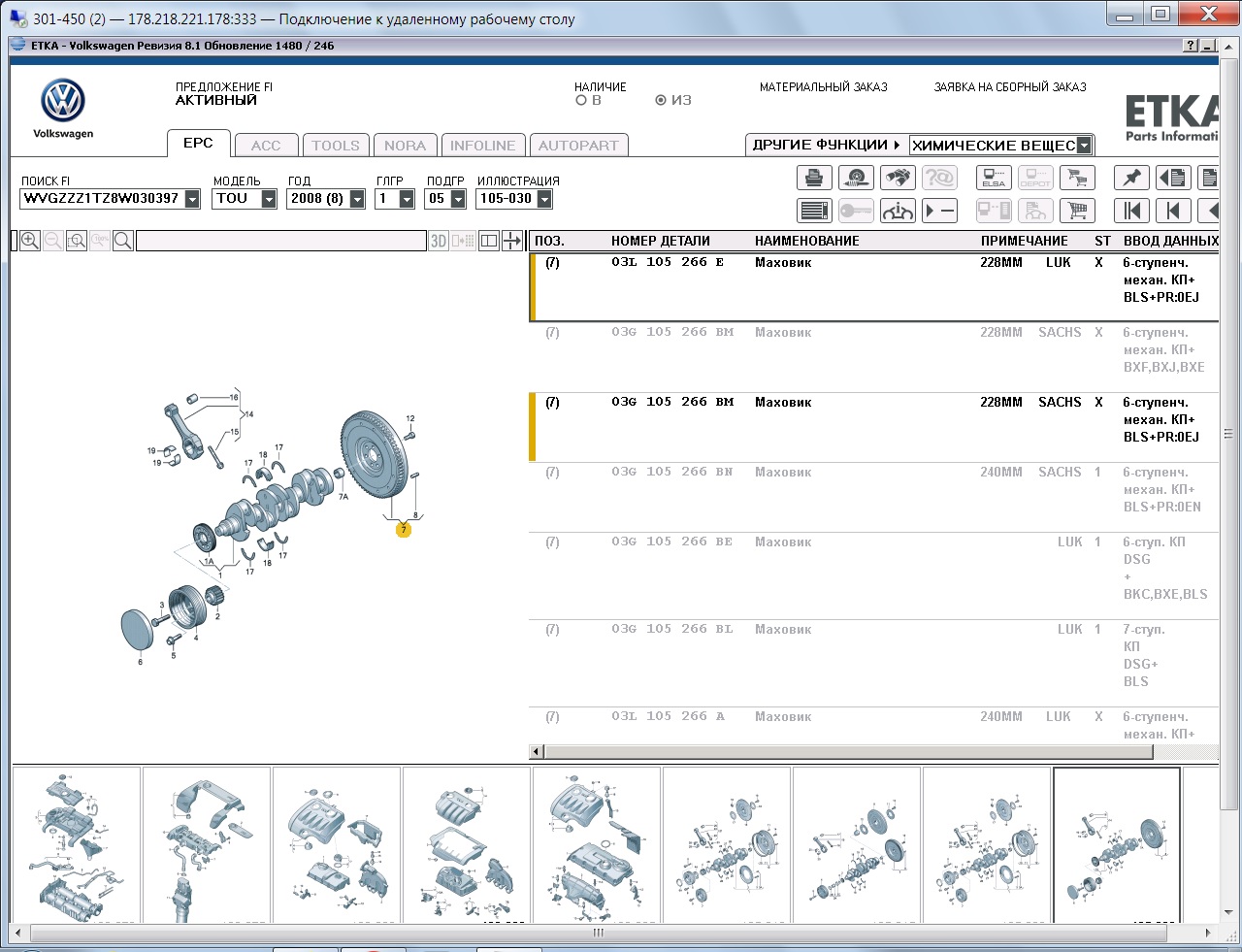This screenshot has height=952, width=1242.
Task: Open the single shopping cart icon
Action: tap(1077, 211)
